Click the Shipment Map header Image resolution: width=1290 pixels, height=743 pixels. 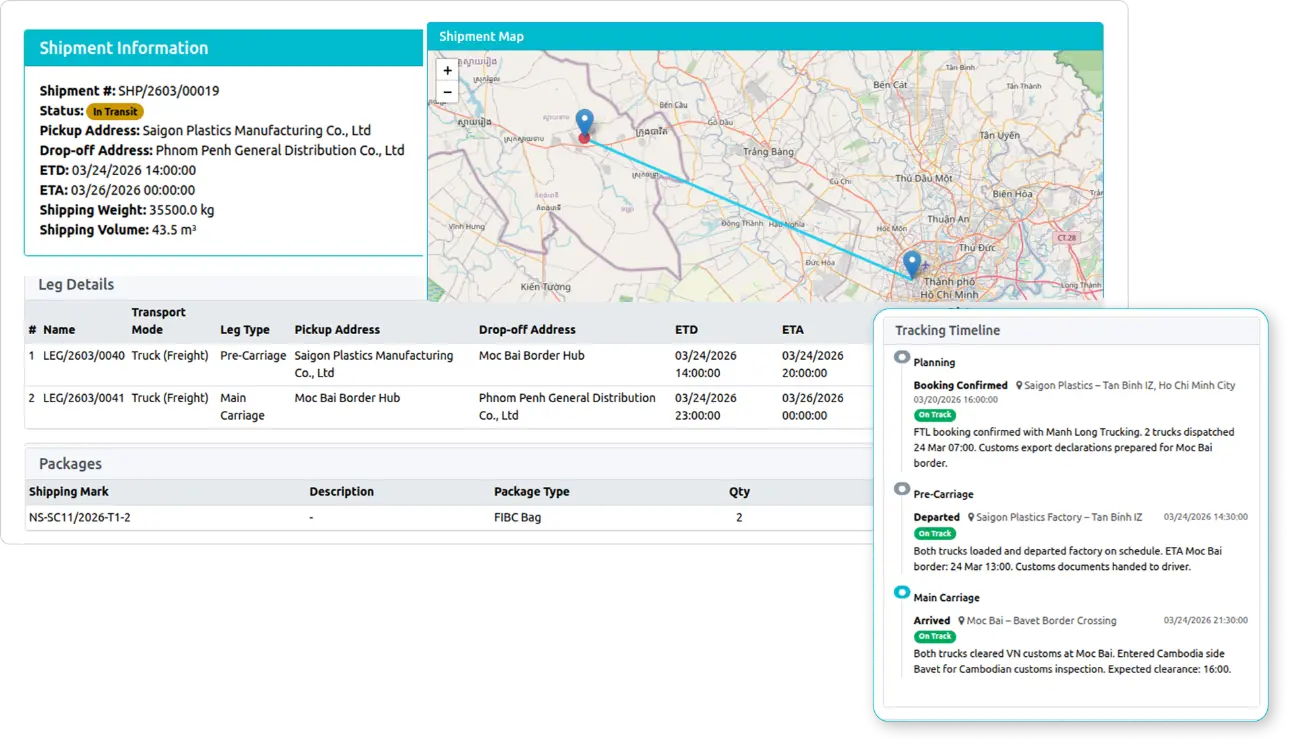click(765, 36)
